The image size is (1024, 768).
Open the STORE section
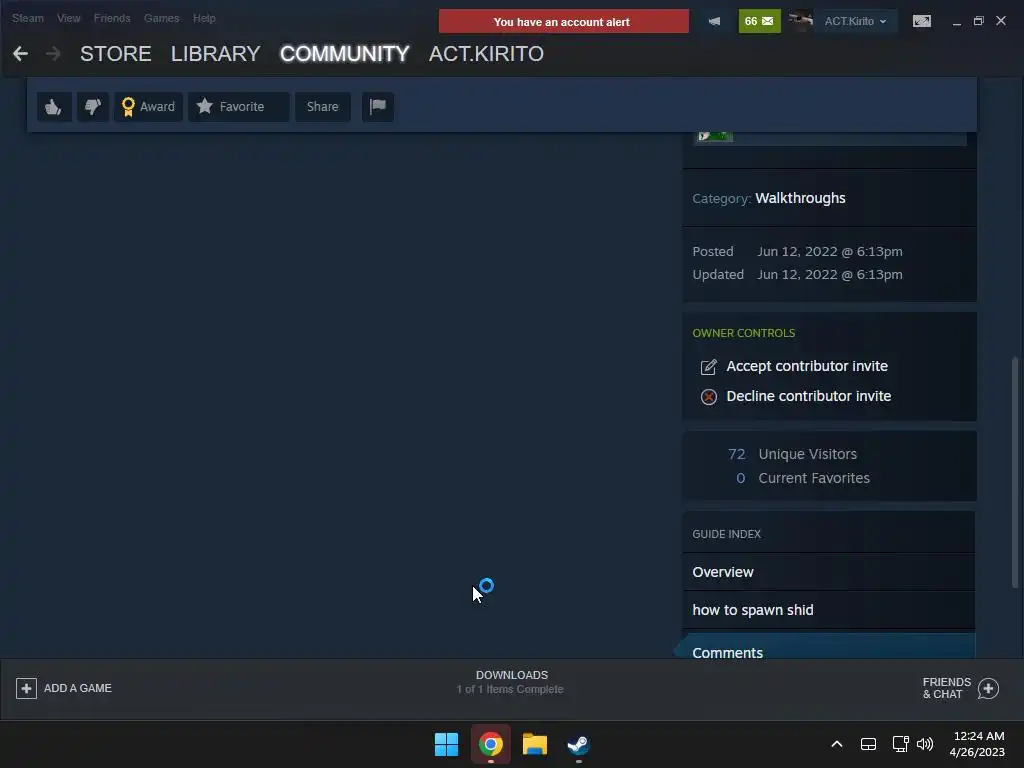[x=116, y=54]
